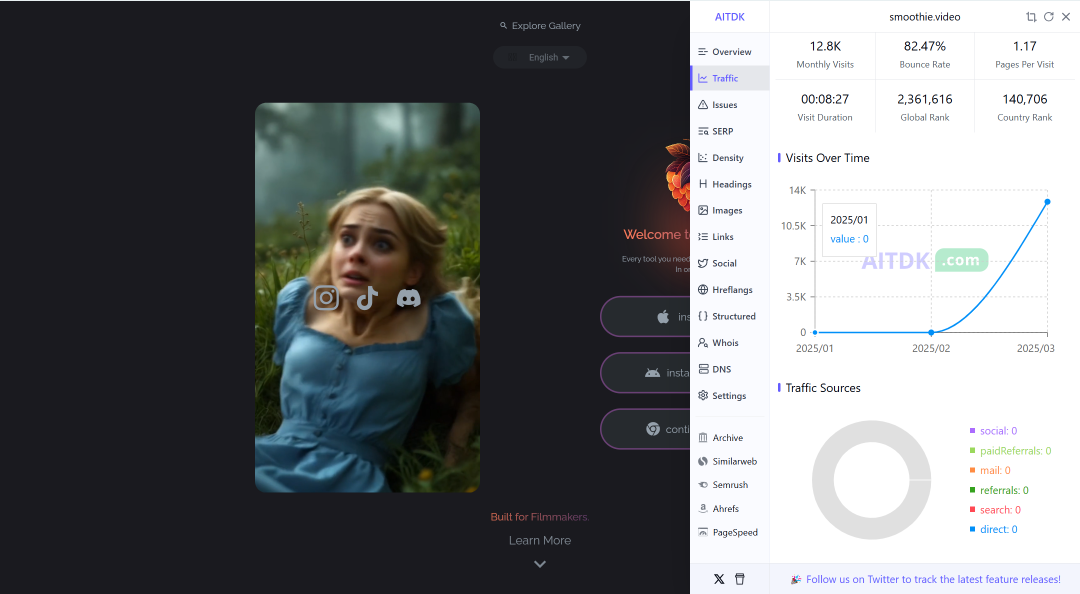
Task: Toggle the social legend item
Action: 993,431
